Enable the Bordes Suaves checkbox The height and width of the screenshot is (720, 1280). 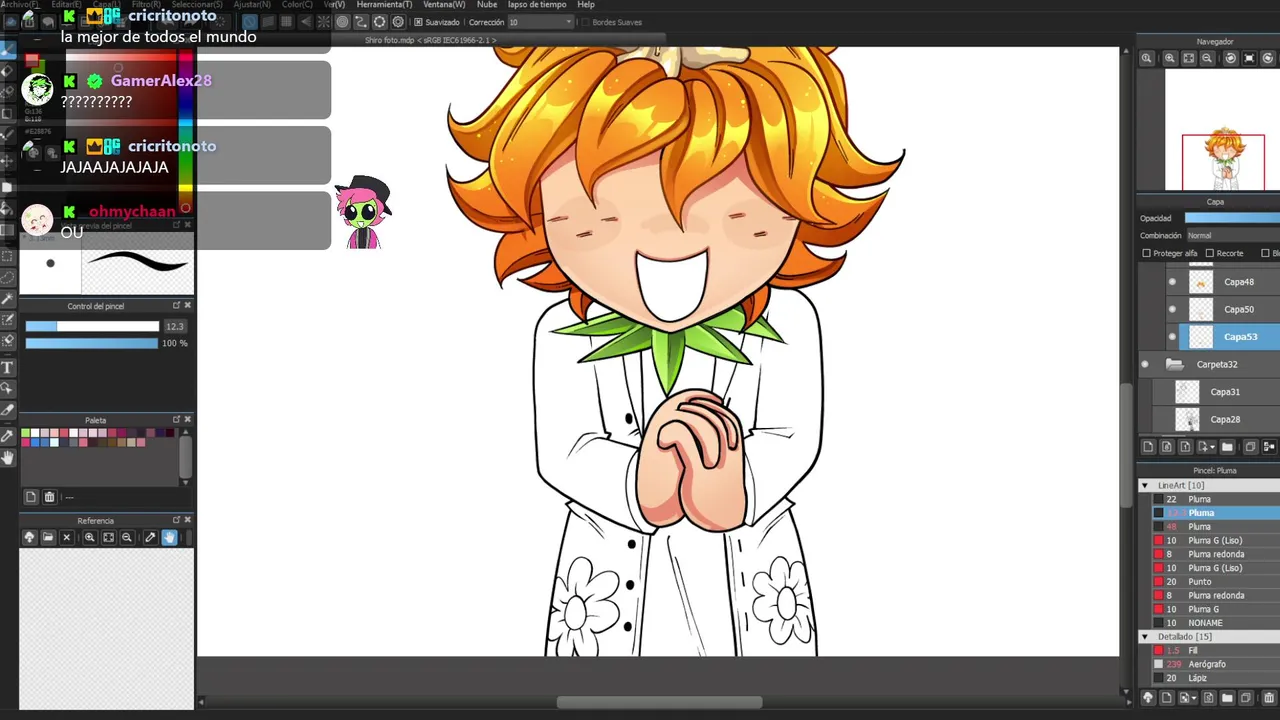pyautogui.click(x=585, y=22)
